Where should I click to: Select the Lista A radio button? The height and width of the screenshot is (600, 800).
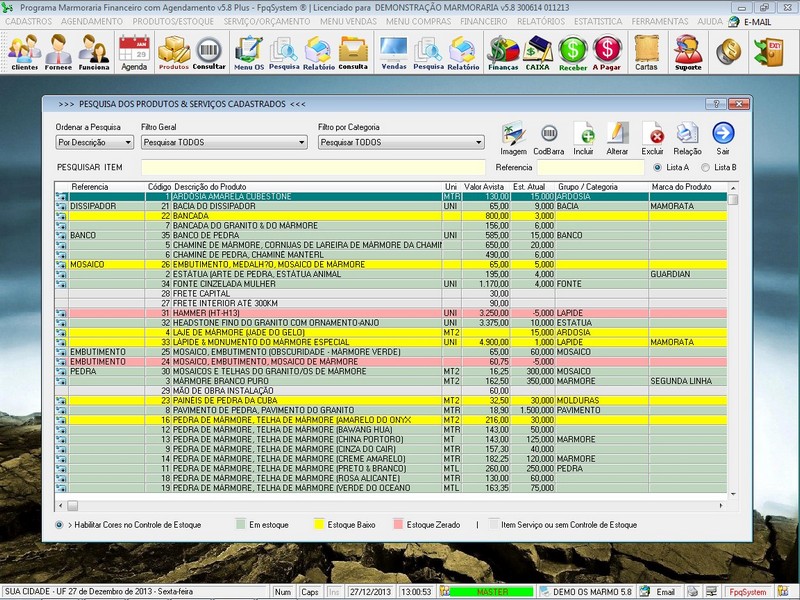tap(658, 167)
